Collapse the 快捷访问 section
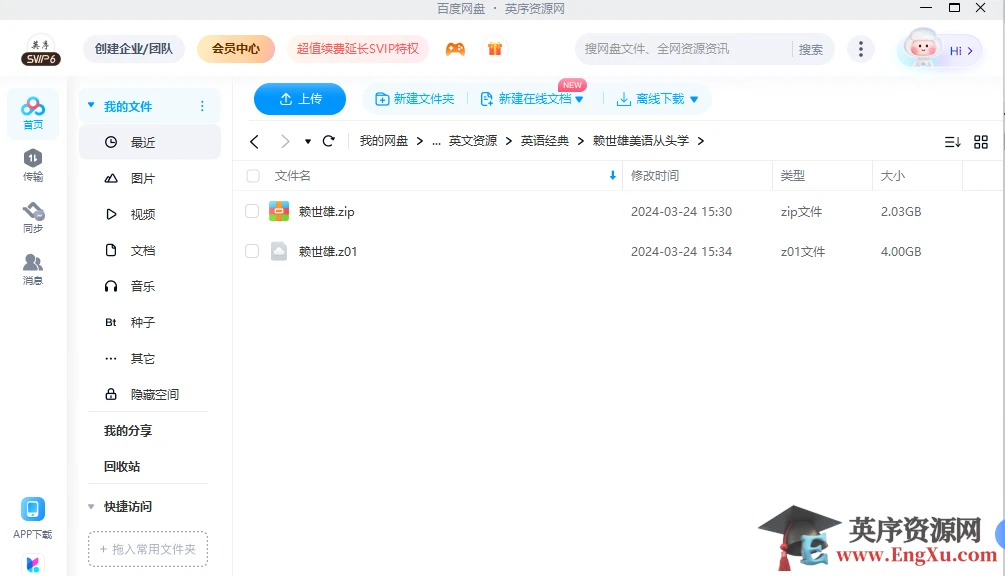This screenshot has height=576, width=1005. pyautogui.click(x=91, y=506)
